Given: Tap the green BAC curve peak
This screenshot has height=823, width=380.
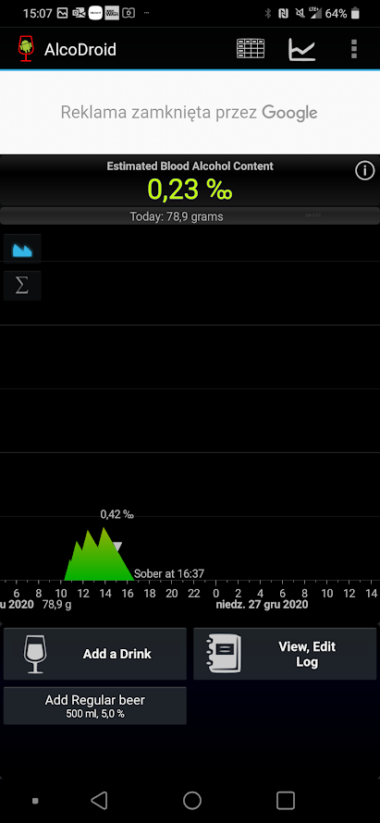Looking at the screenshot, I should tap(104, 529).
